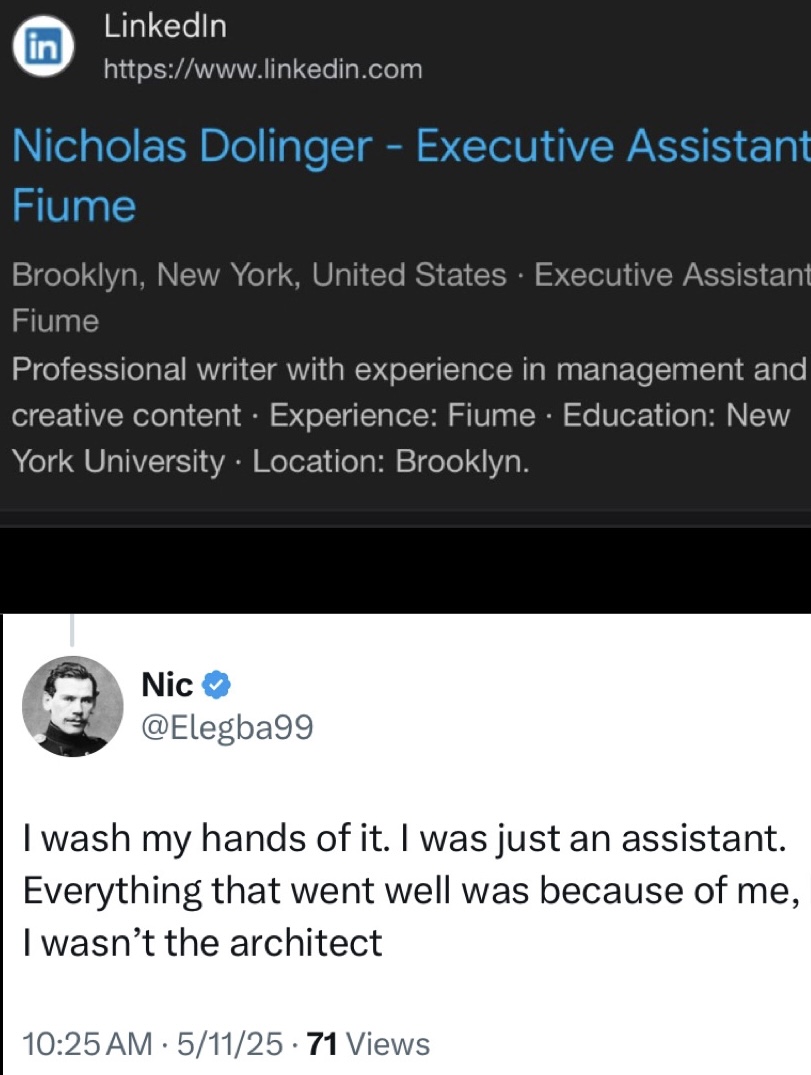The width and height of the screenshot is (811, 1075).
Task: Click the Everything that went well tweet line
Action: (411, 891)
